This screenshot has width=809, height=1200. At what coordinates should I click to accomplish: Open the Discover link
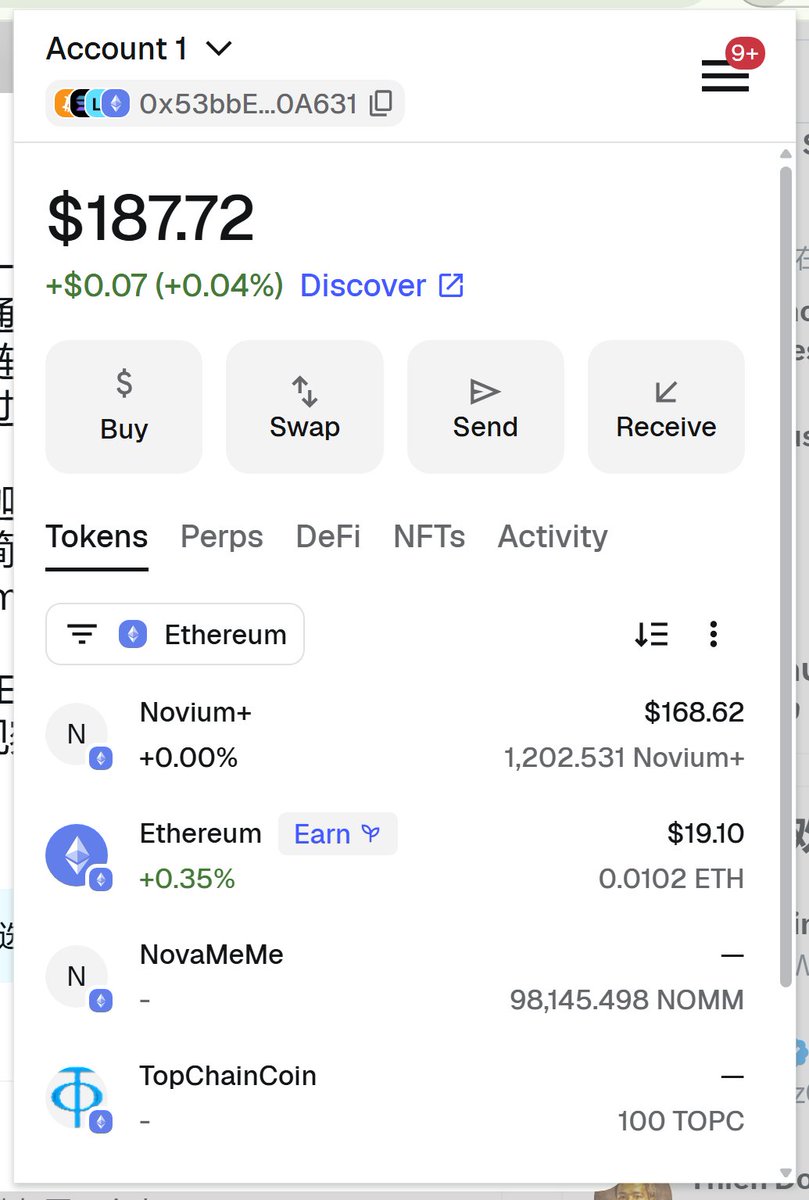(382, 286)
